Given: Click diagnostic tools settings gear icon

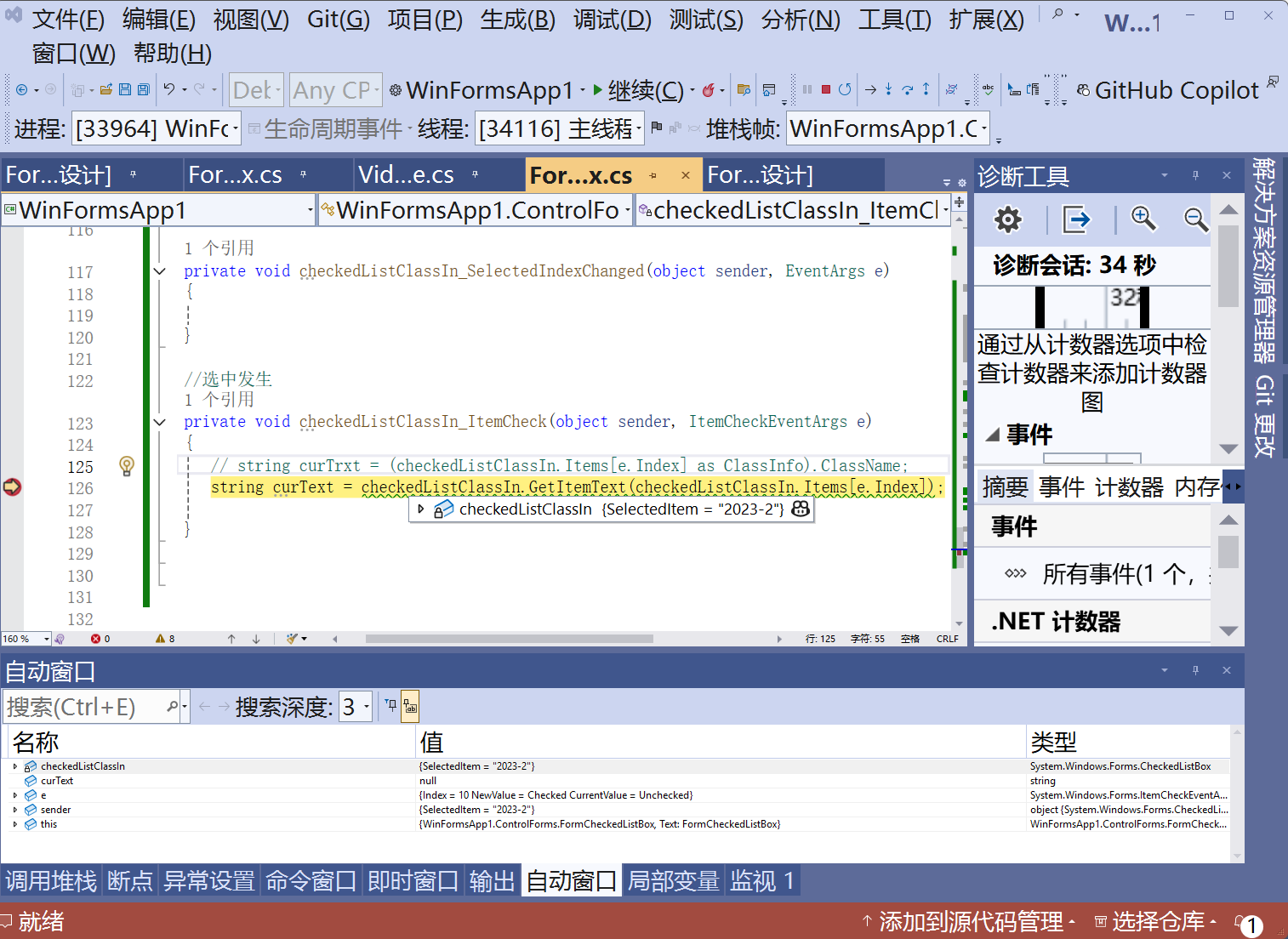Looking at the screenshot, I should [1008, 219].
